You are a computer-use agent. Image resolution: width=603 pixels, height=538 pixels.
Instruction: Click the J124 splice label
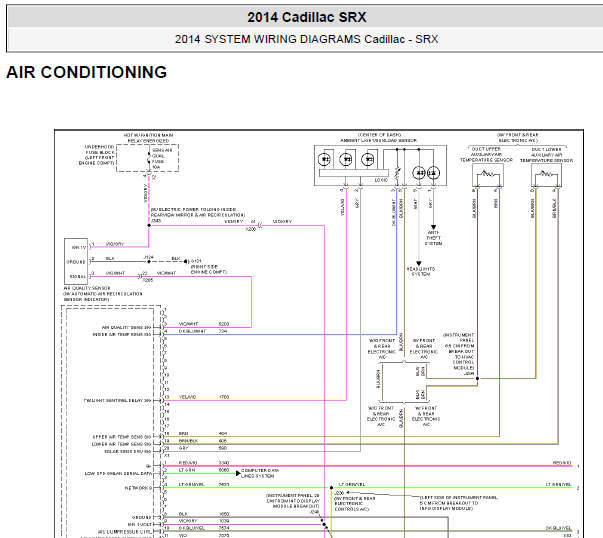tap(148, 257)
